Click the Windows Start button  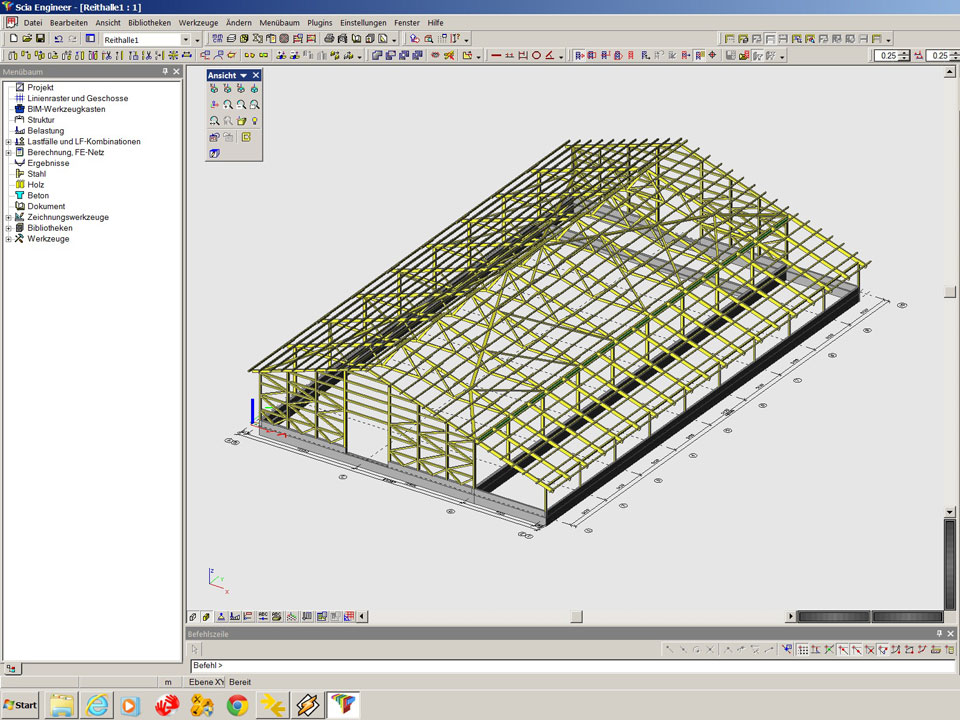pyautogui.click(x=21, y=705)
